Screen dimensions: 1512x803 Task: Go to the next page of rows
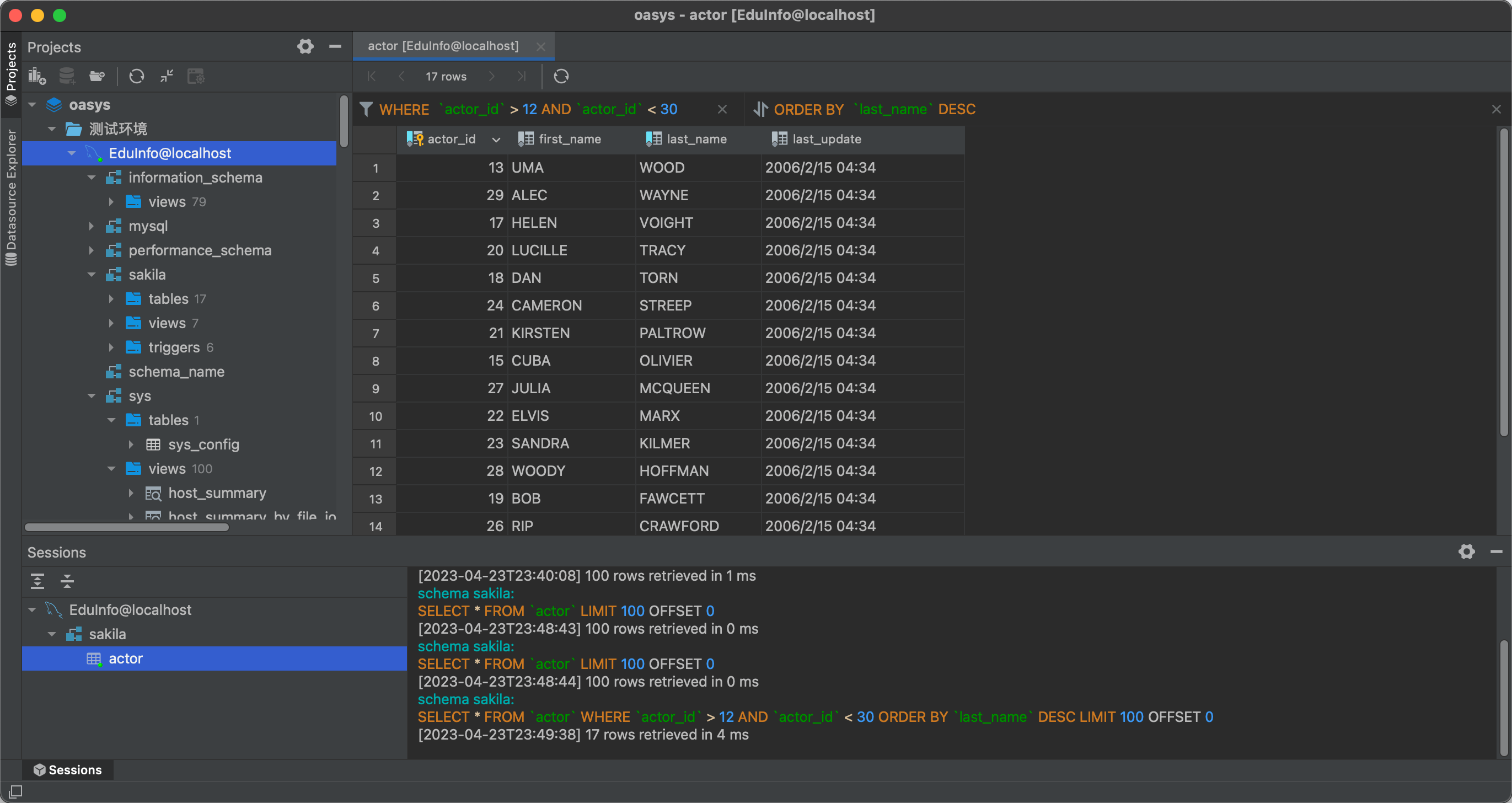(492, 76)
